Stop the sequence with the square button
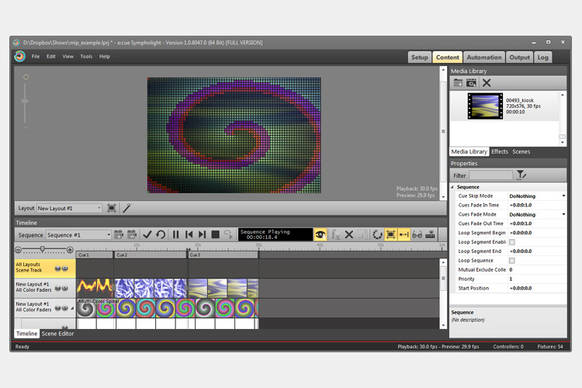The height and width of the screenshot is (388, 582). [x=215, y=235]
